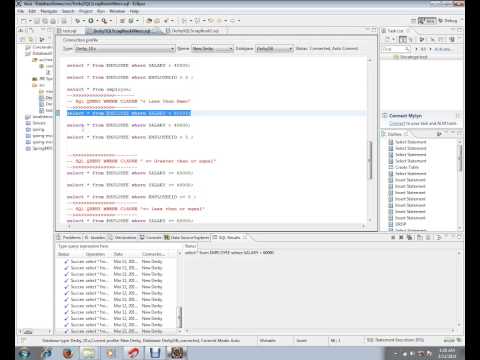Open the Project menu
This screenshot has height=360, width=480.
pos(86,11)
